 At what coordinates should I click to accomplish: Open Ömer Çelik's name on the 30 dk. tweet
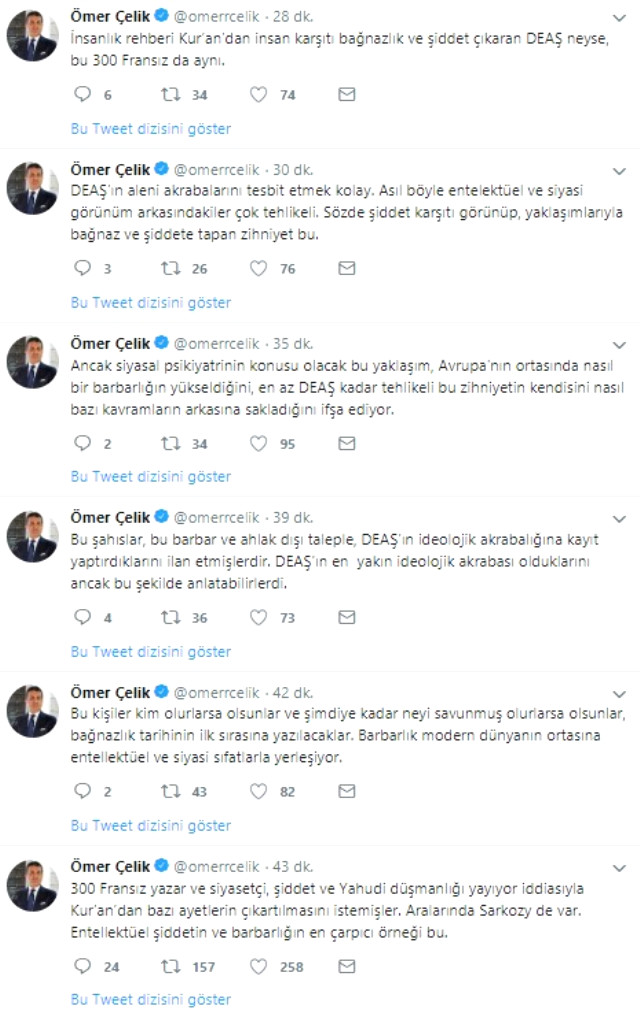coord(110,167)
